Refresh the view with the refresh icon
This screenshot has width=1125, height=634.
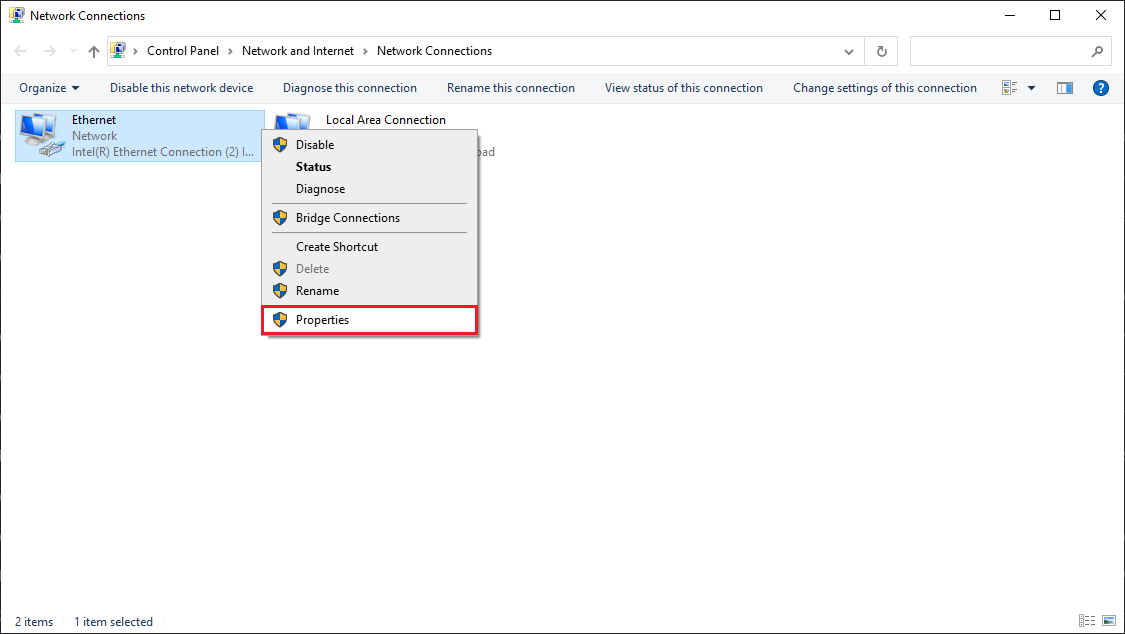pyautogui.click(x=880, y=51)
